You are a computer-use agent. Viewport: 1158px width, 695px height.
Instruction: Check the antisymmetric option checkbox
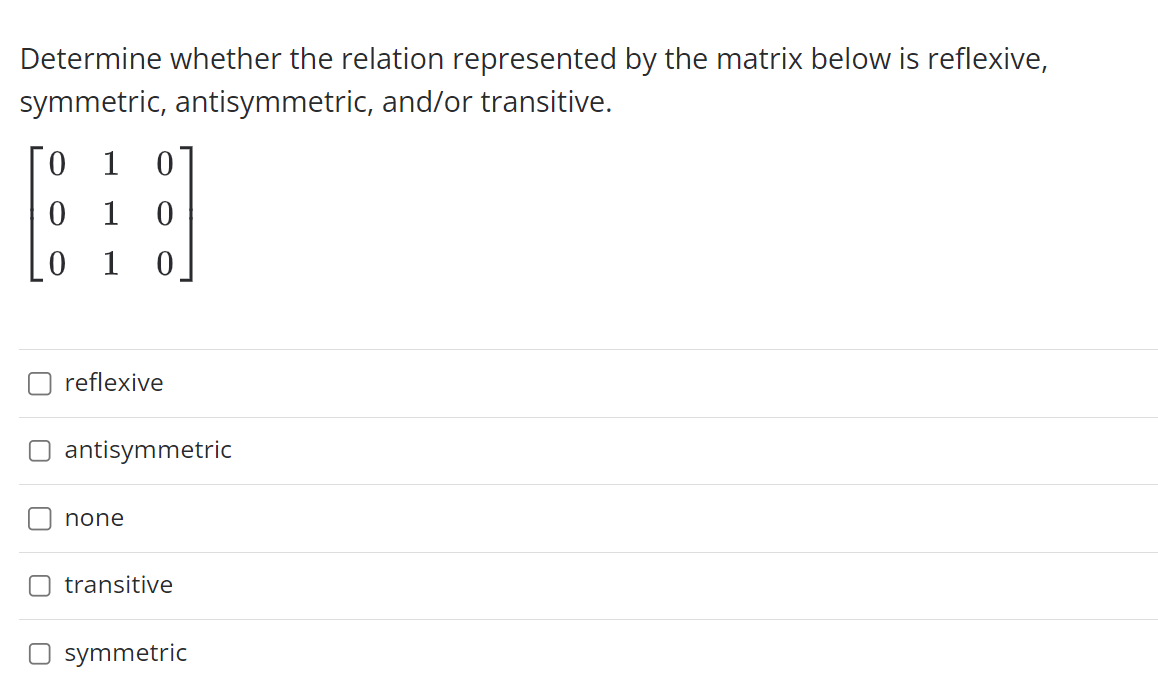click(39, 451)
